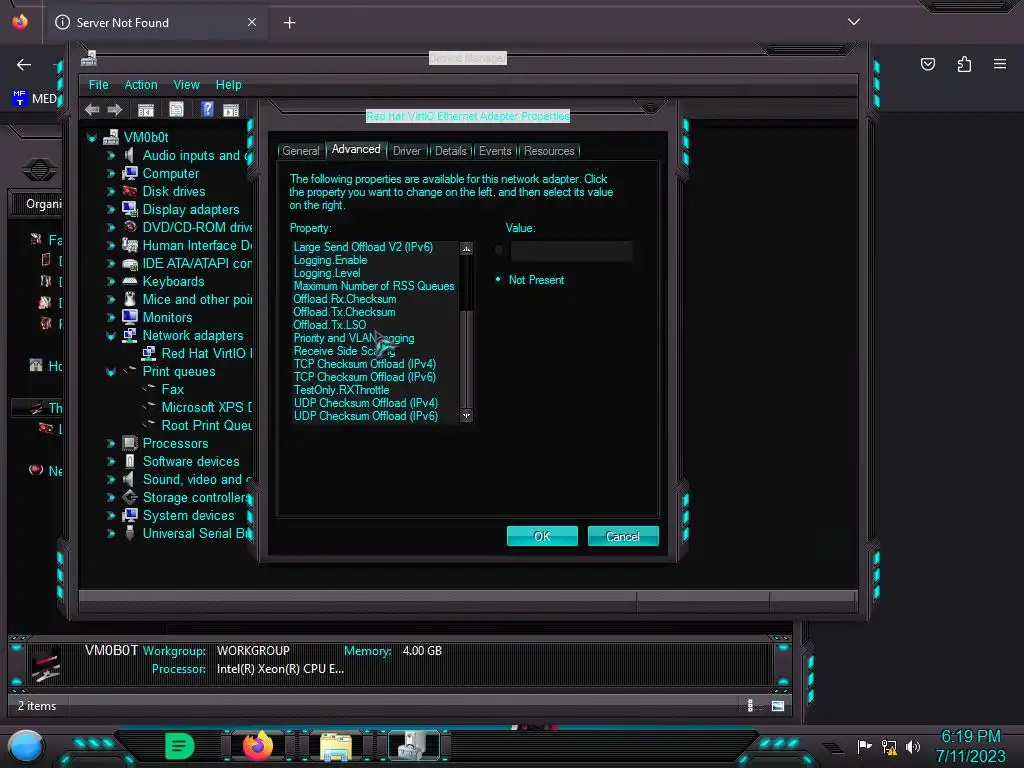Image resolution: width=1024 pixels, height=768 pixels.
Task: Expand the Computer tree node
Action: (111, 174)
